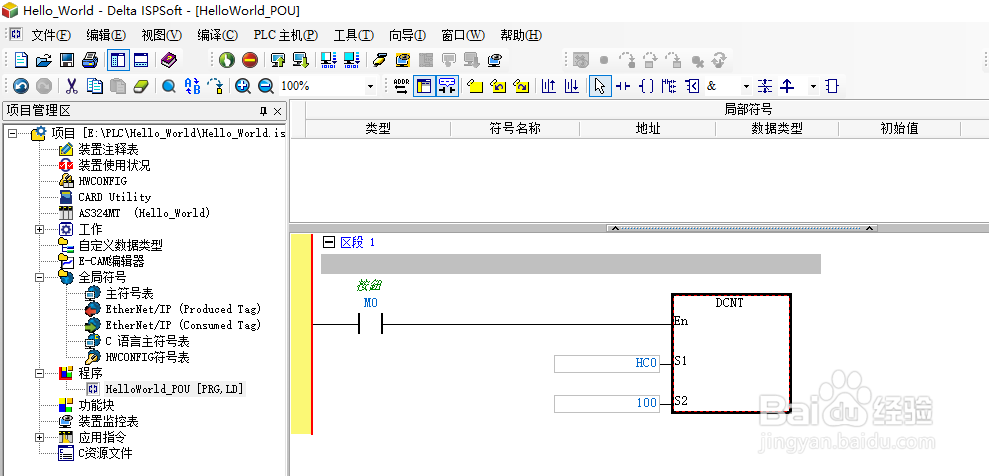The image size is (989, 476).
Task: Open the 文件(F) menu
Action: (51, 35)
